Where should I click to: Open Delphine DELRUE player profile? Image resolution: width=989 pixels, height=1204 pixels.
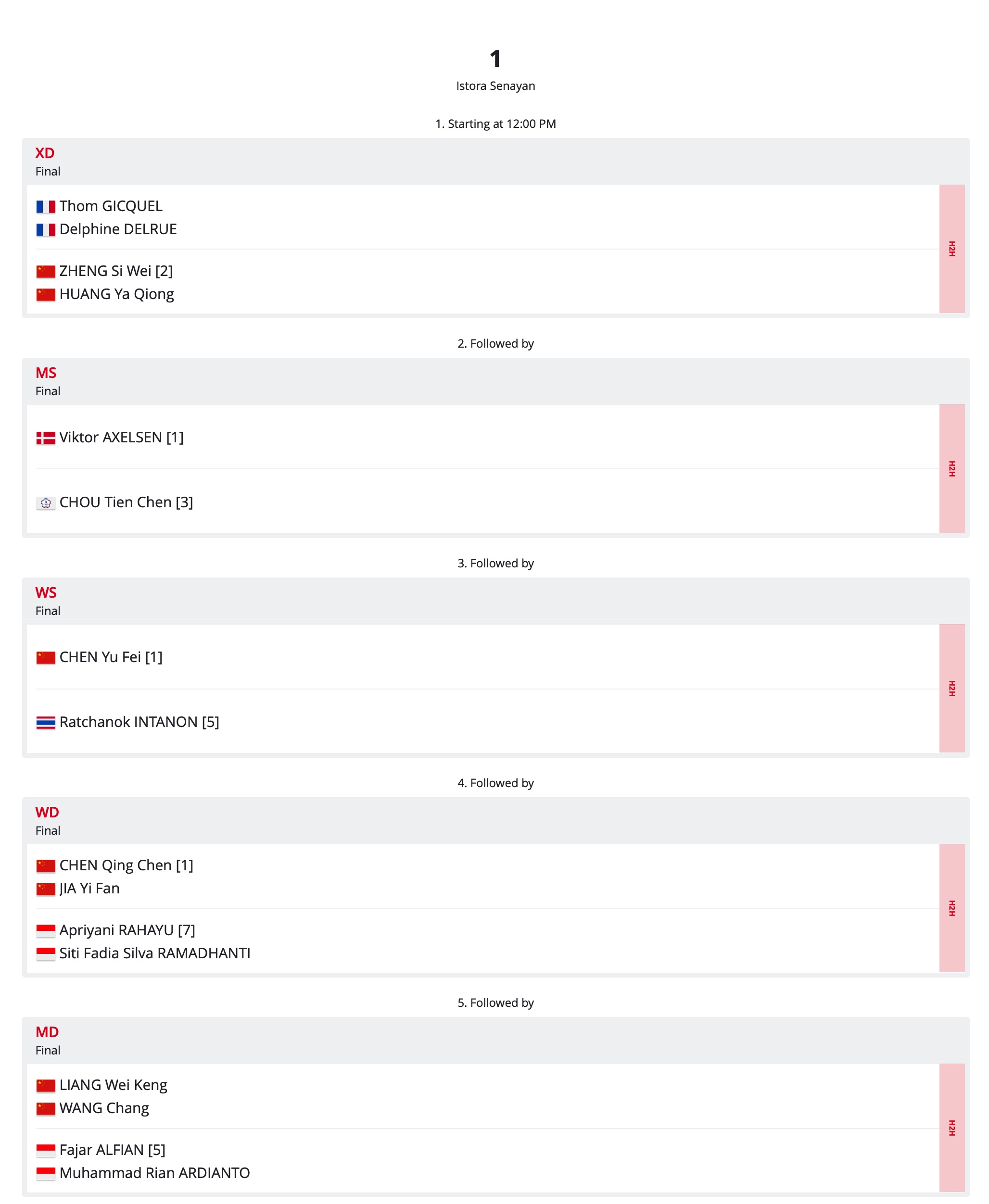(118, 229)
